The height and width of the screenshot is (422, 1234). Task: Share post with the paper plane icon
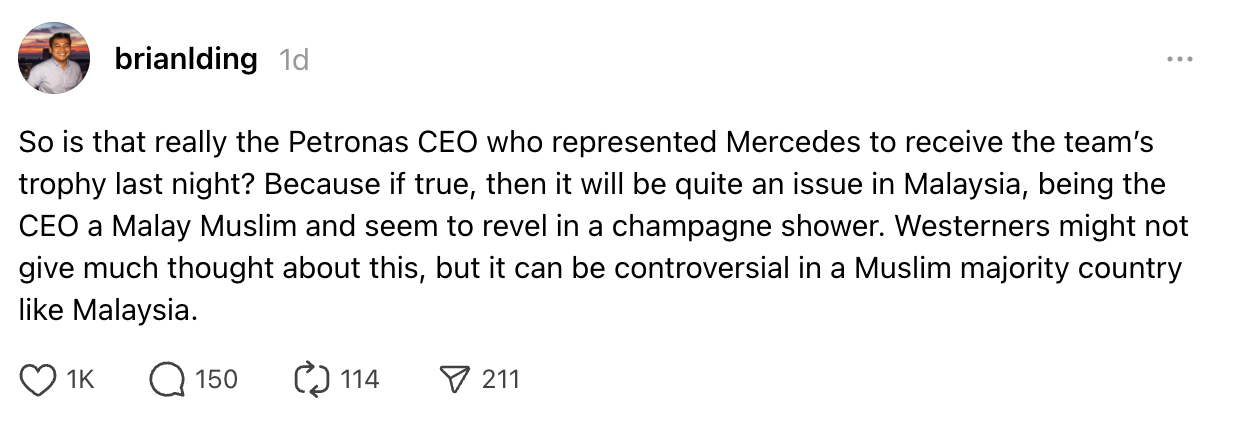pos(455,380)
